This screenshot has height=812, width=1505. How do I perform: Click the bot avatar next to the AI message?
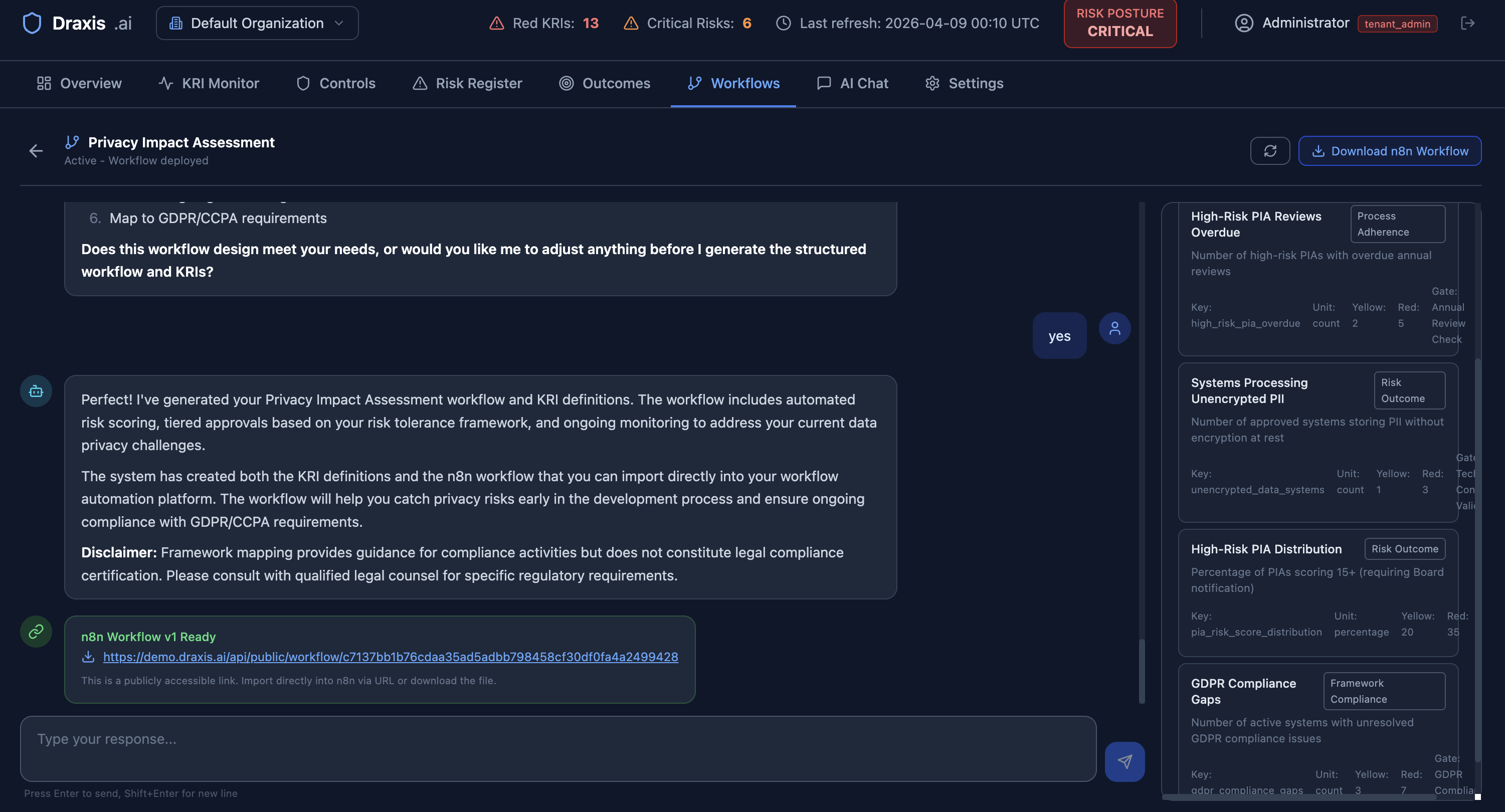36,391
